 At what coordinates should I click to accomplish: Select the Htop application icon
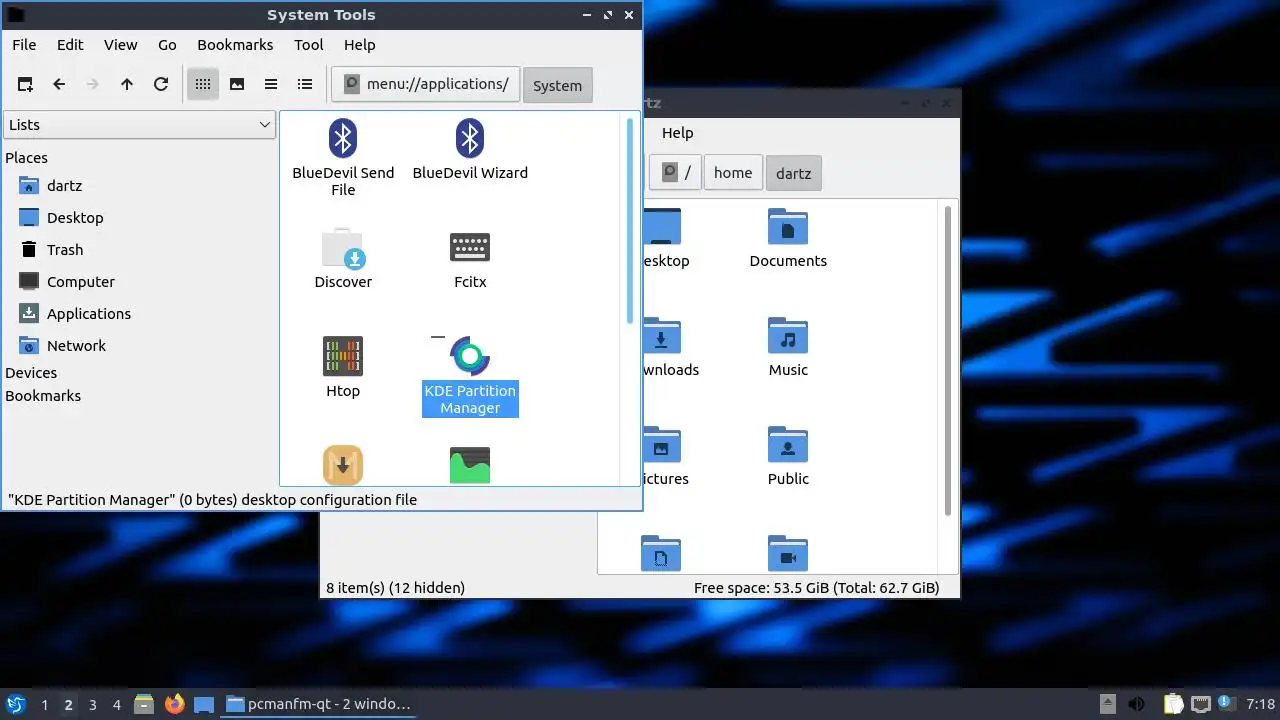tap(343, 367)
